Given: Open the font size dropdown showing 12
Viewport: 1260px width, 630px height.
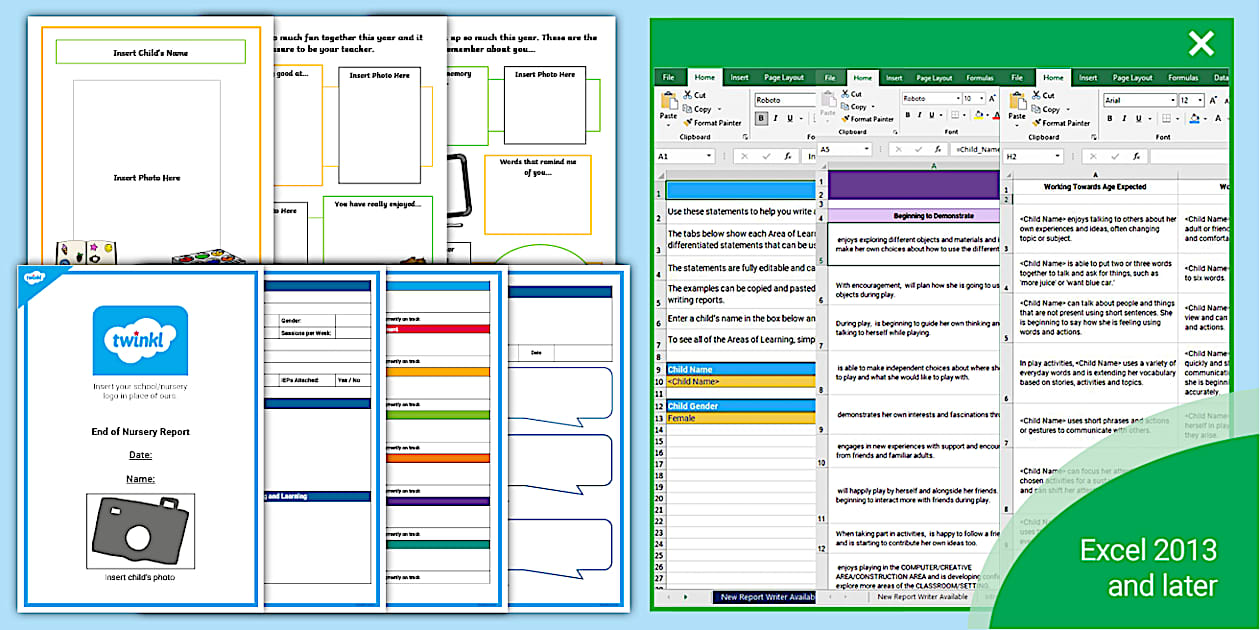Looking at the screenshot, I should coord(1199,100).
